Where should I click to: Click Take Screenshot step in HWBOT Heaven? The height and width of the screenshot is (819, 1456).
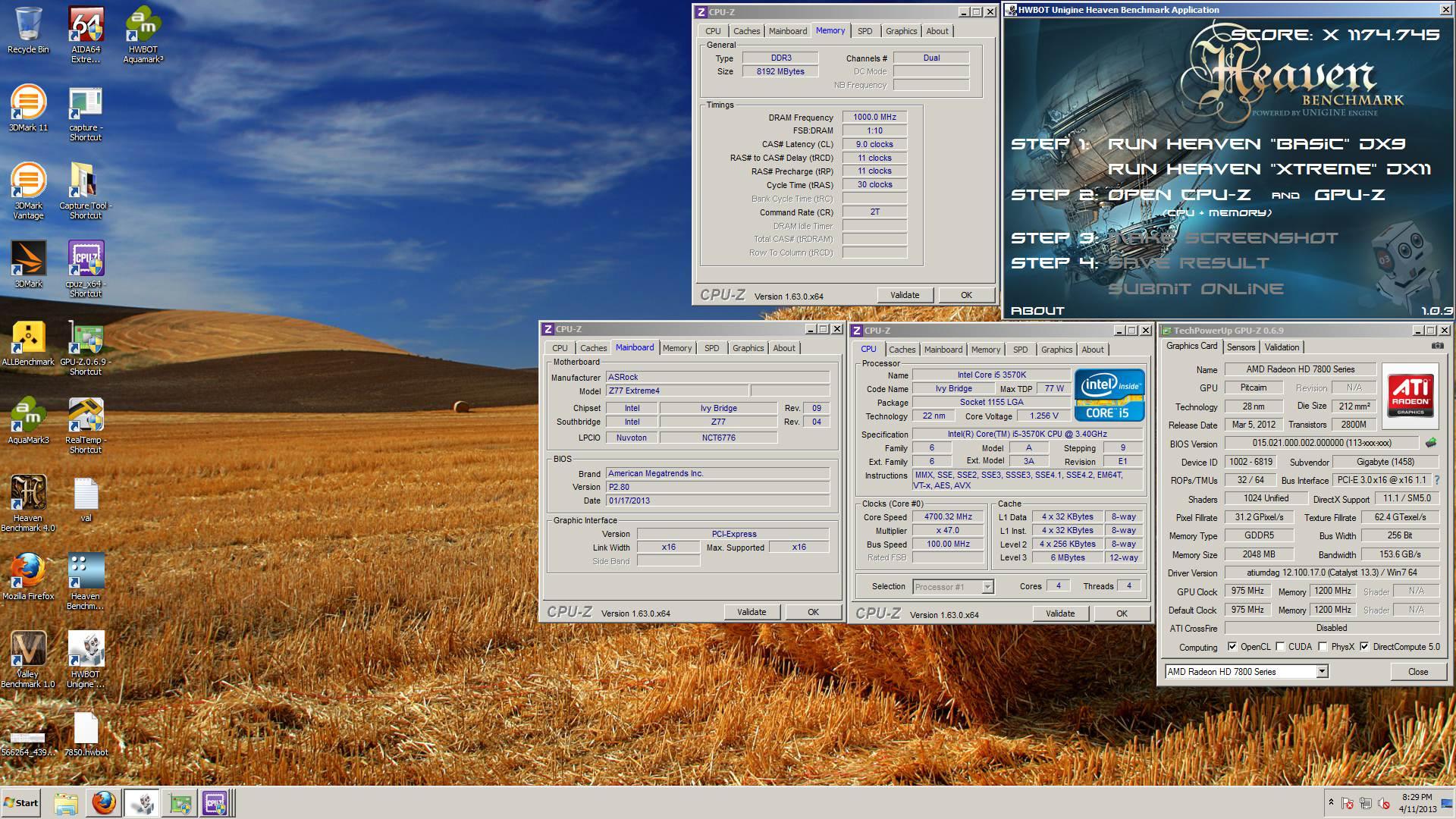(1224, 237)
